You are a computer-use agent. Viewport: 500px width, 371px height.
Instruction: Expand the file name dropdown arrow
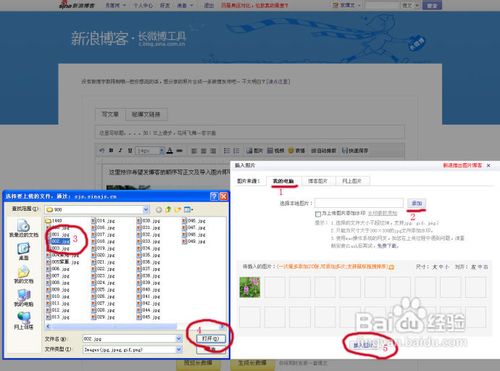(179, 339)
